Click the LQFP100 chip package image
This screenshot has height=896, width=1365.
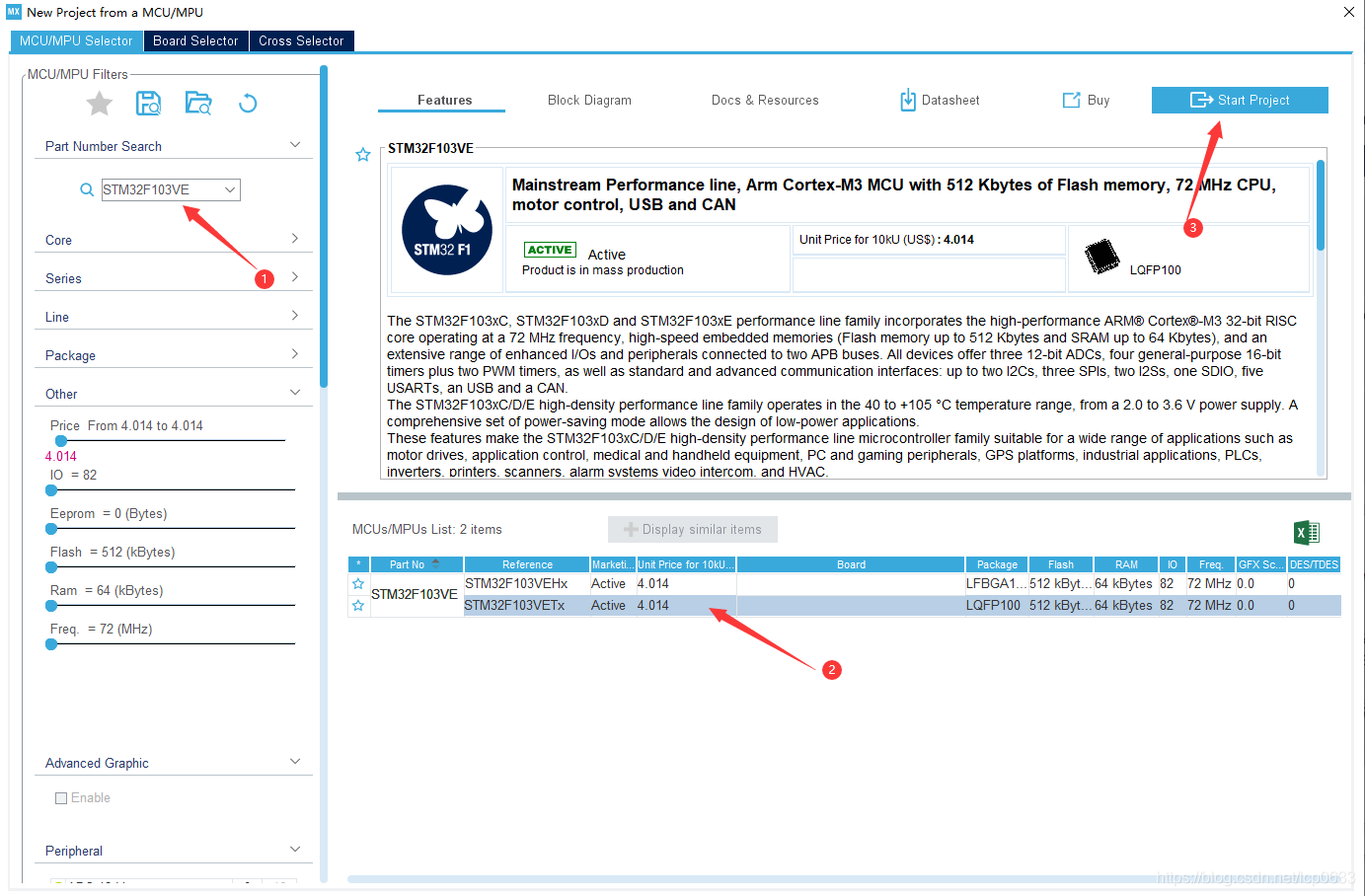click(1101, 257)
